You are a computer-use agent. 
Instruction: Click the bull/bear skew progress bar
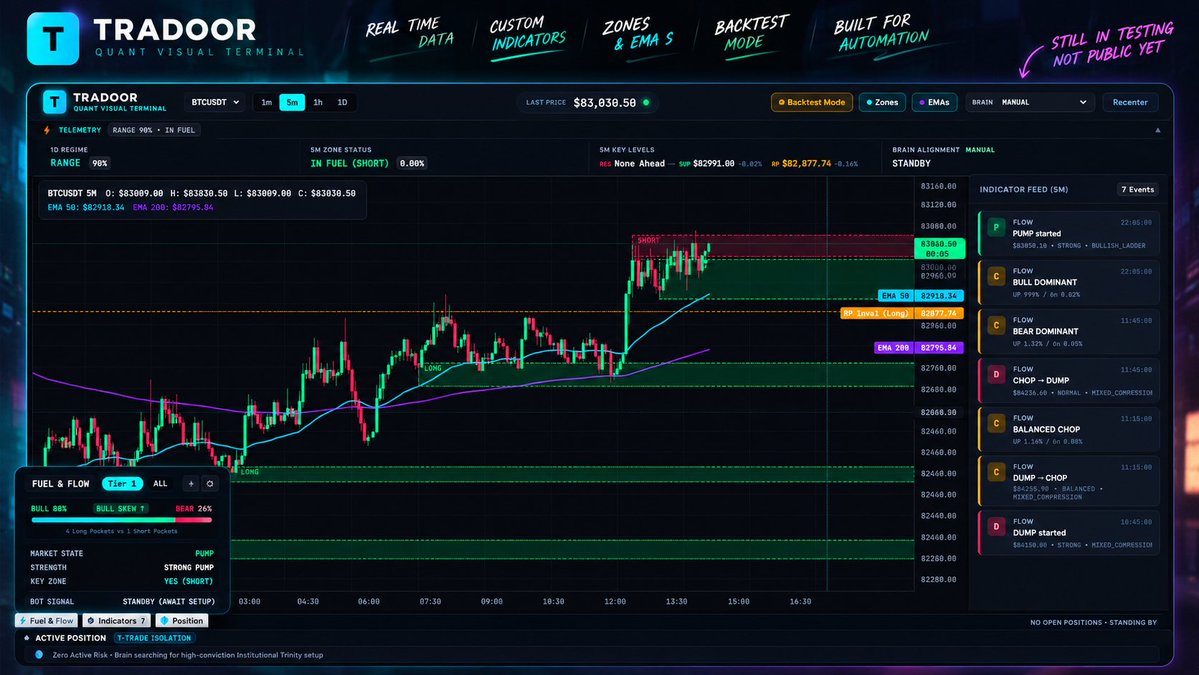coord(122,520)
